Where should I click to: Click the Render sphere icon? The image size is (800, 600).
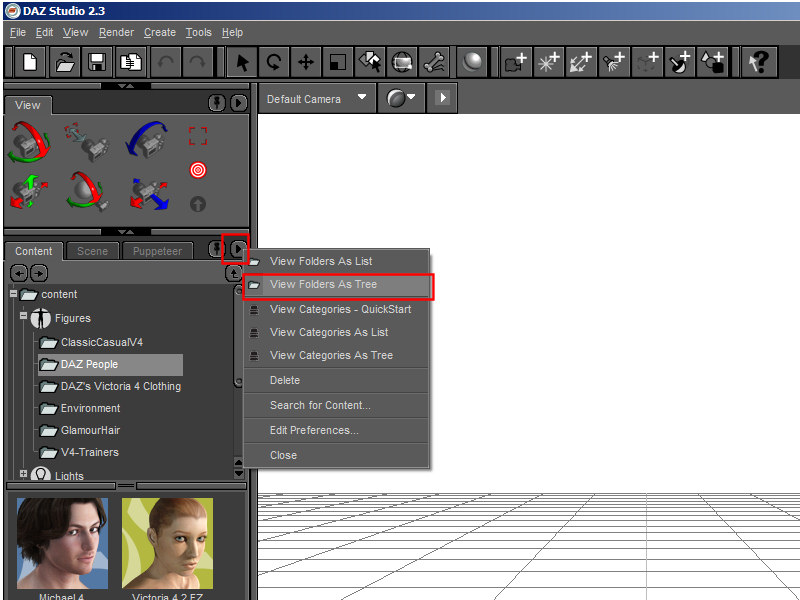click(472, 62)
